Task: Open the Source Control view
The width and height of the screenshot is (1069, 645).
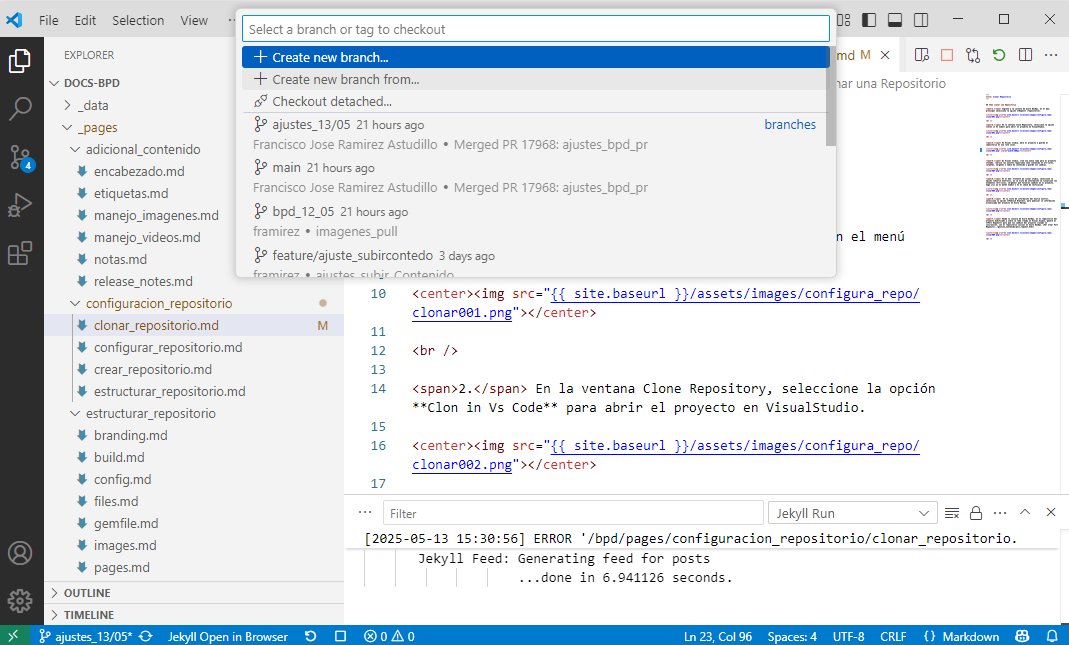Action: (x=20, y=157)
